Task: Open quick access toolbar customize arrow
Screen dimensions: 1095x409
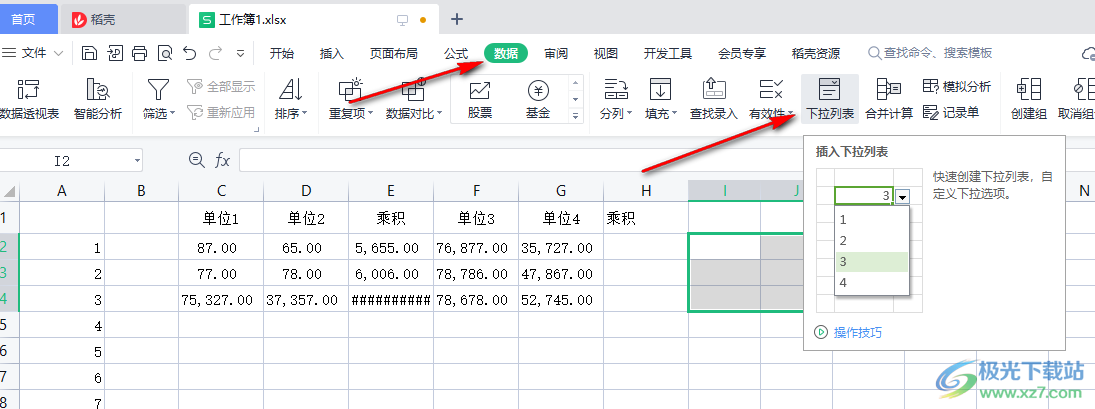Action: [x=240, y=53]
